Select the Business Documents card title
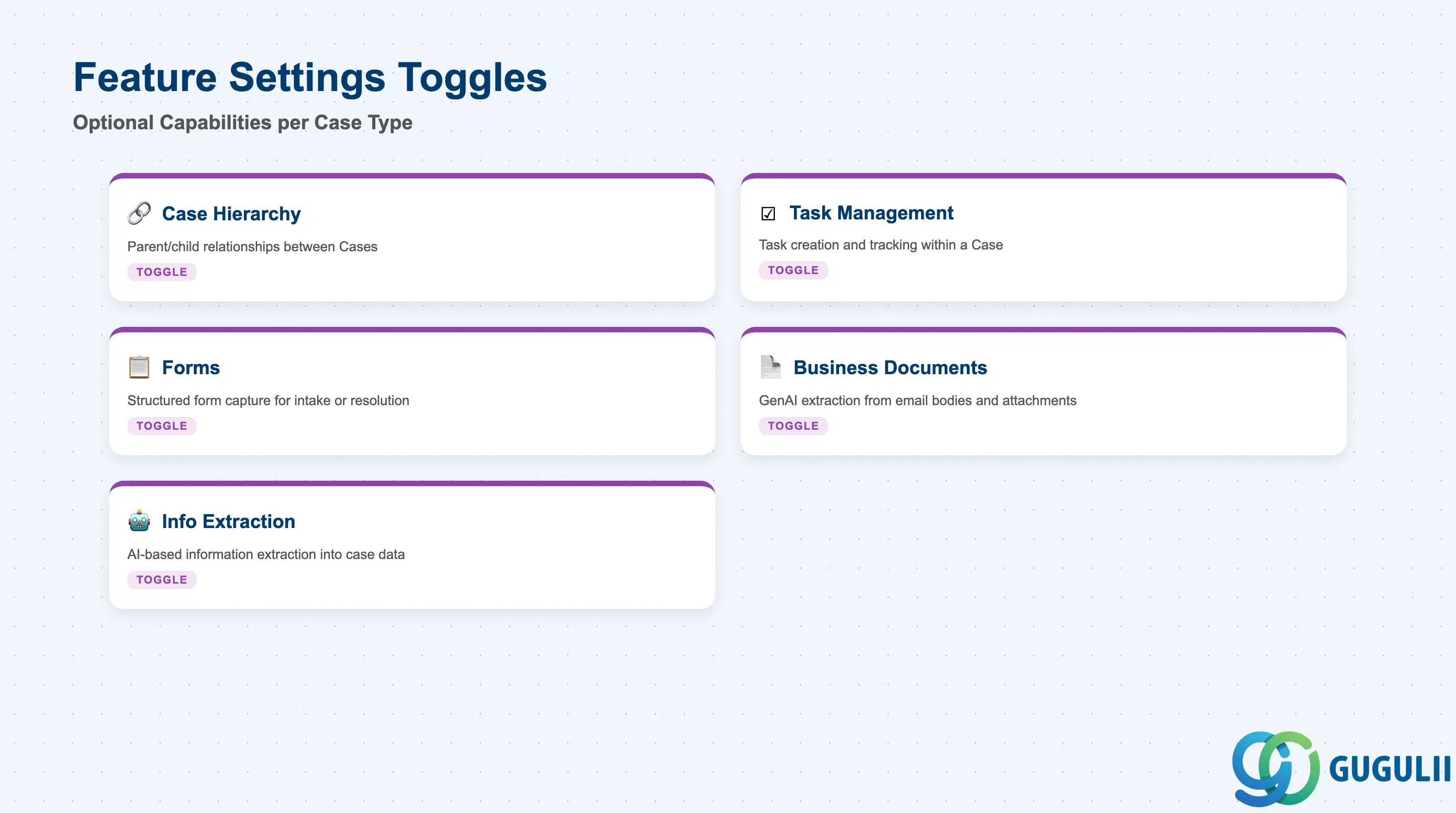Viewport: 1456px width, 813px height. pos(890,367)
